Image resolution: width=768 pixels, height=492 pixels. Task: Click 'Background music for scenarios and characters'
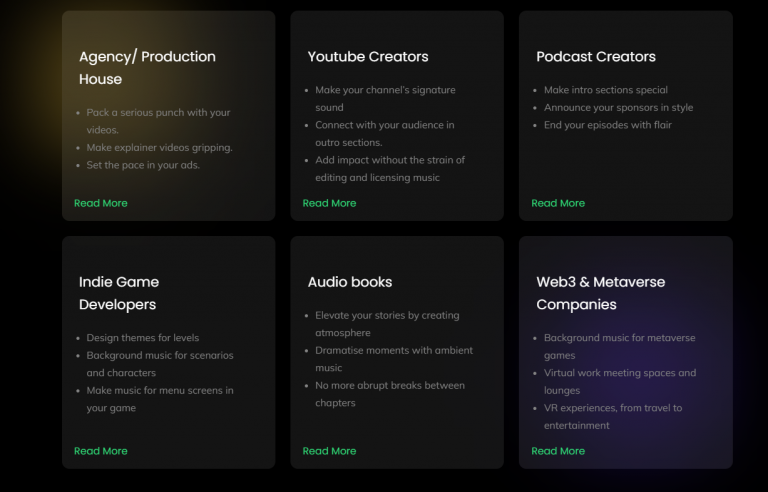tap(160, 364)
